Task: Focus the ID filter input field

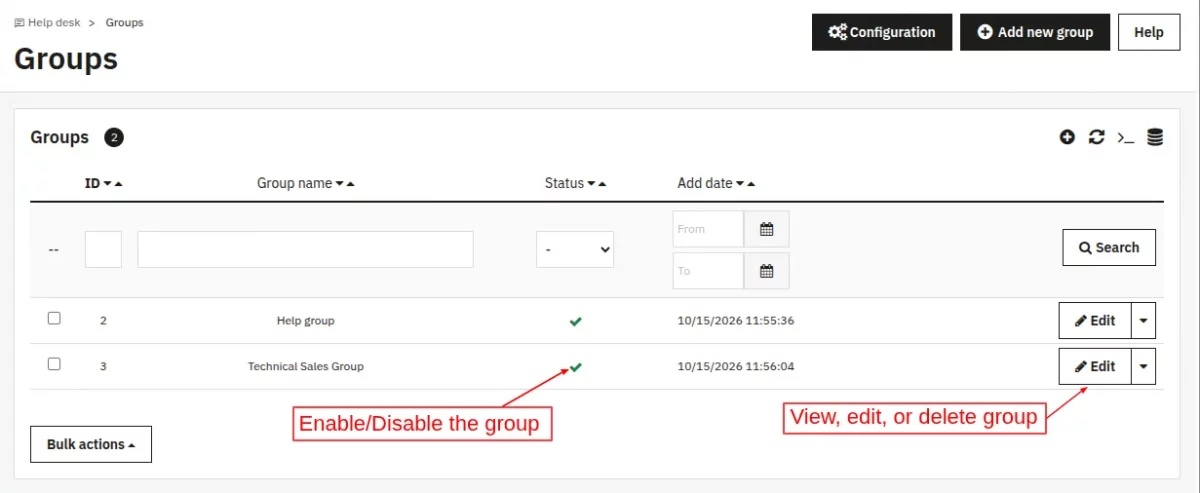Action: tap(103, 249)
